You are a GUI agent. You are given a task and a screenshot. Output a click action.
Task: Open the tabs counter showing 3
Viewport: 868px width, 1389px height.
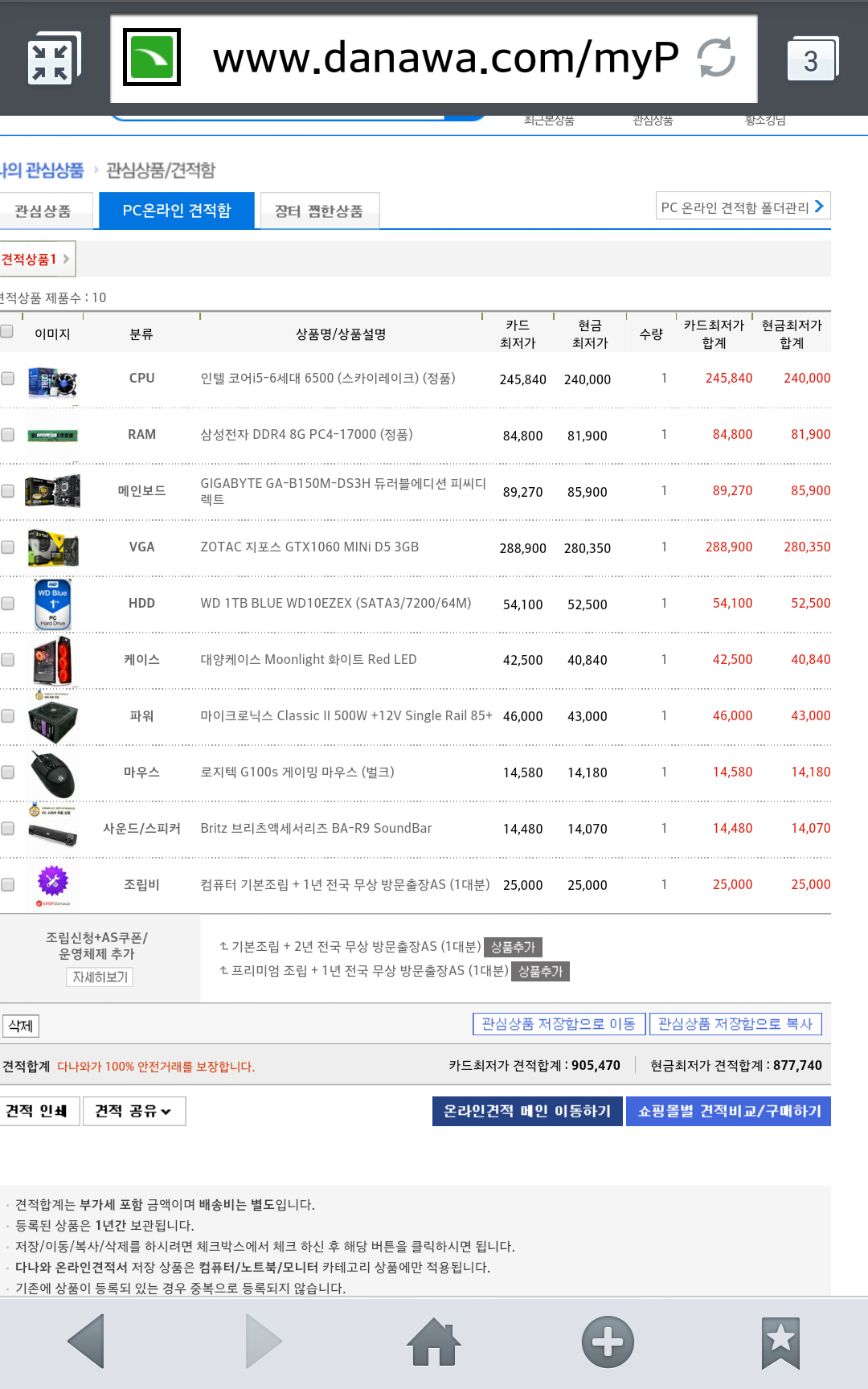(812, 60)
